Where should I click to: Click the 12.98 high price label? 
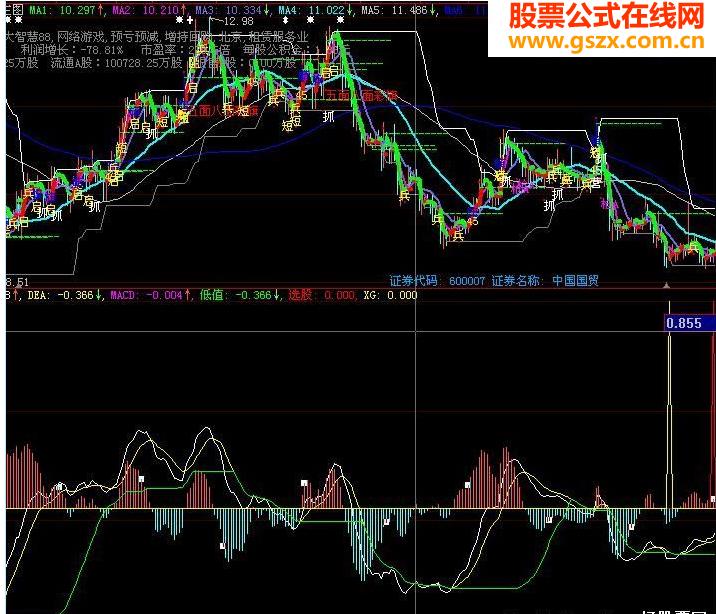[x=238, y=21]
